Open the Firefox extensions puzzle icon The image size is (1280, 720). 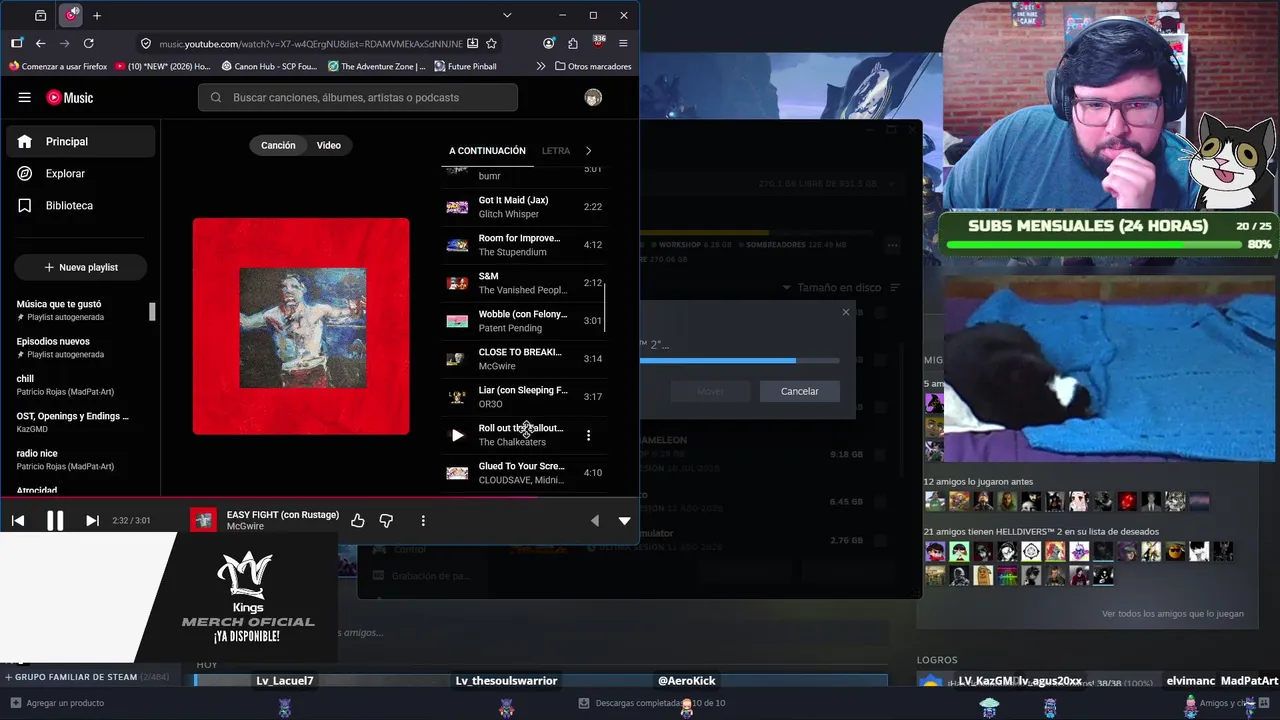[573, 43]
